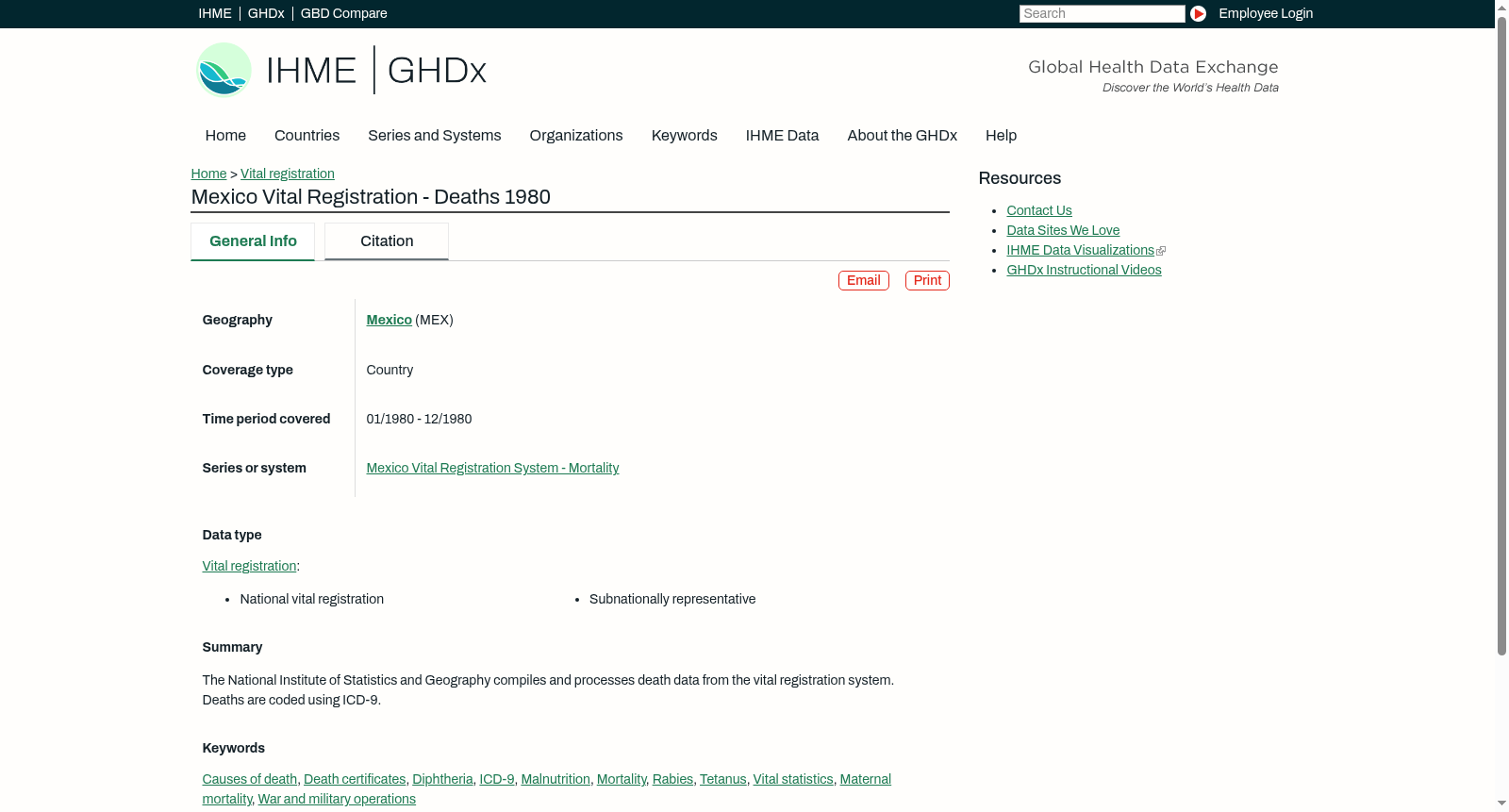
Task: Click the Print button
Action: [928, 280]
